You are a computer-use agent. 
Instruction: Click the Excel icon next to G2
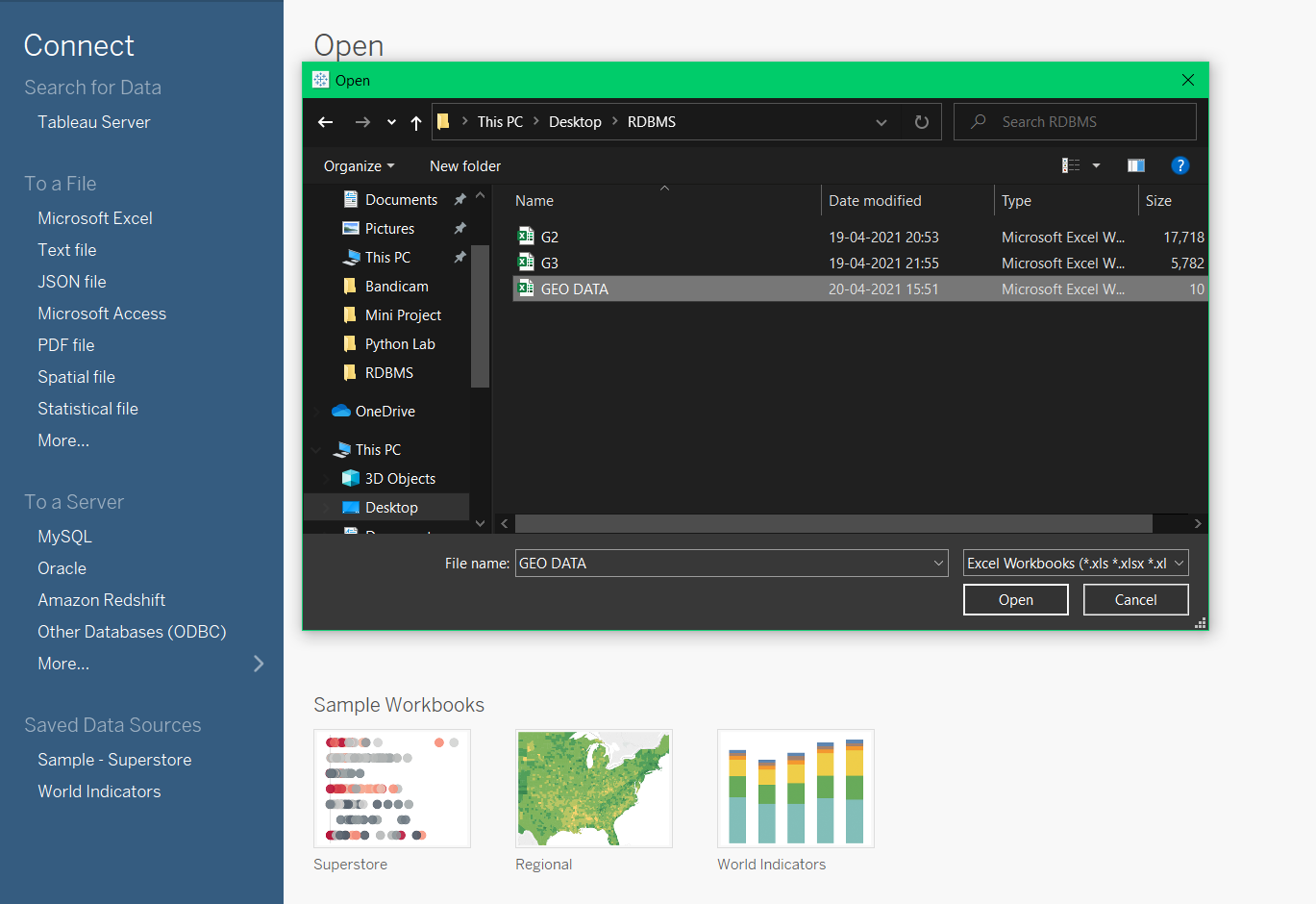click(526, 237)
